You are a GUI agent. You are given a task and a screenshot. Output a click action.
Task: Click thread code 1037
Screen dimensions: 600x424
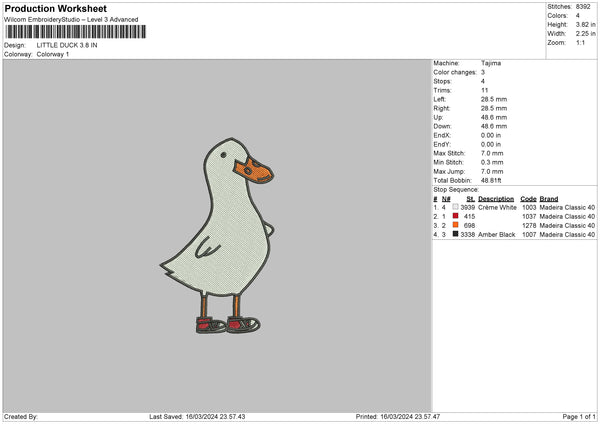coord(529,217)
